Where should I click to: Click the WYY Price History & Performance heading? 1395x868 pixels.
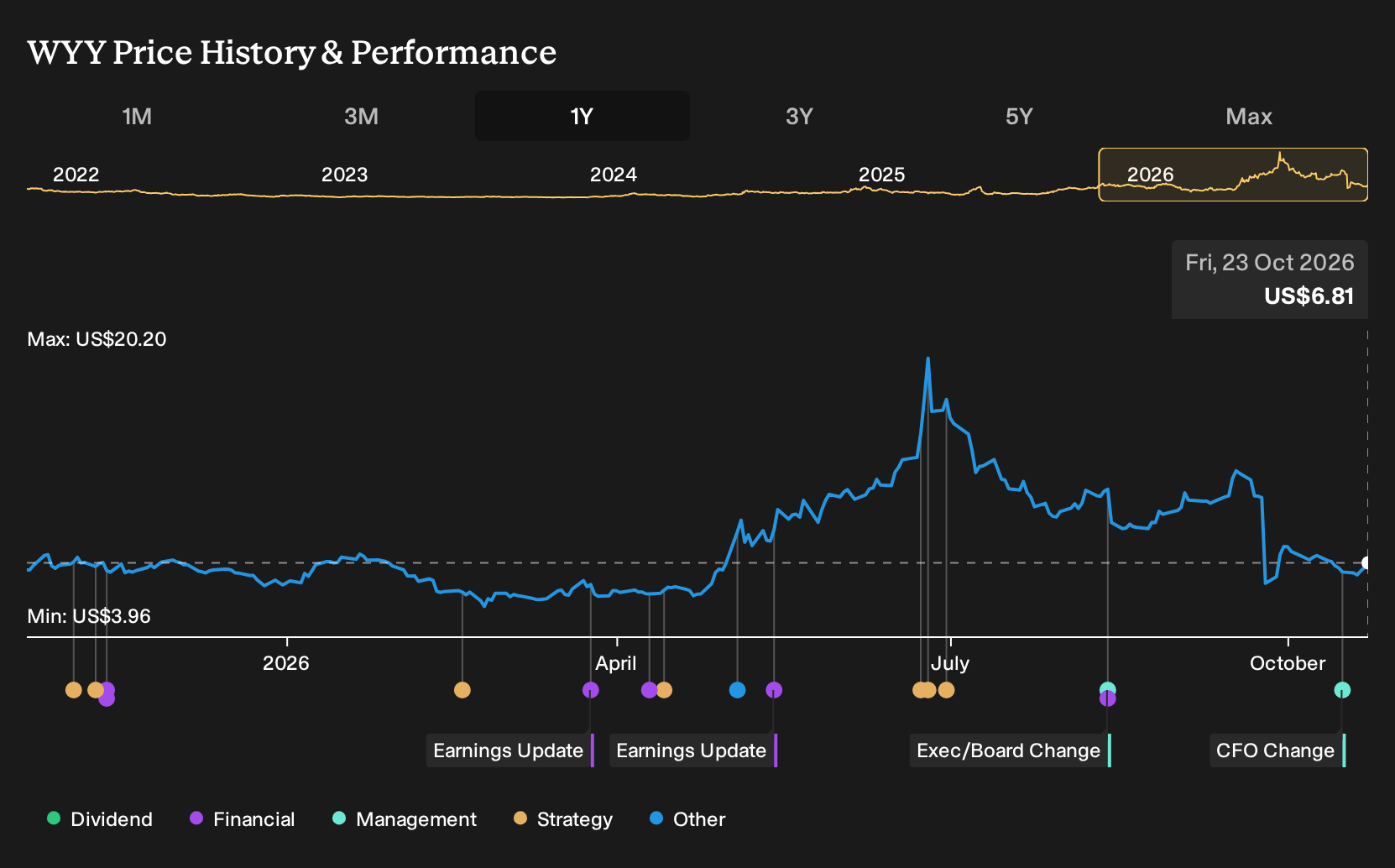pyautogui.click(x=291, y=52)
